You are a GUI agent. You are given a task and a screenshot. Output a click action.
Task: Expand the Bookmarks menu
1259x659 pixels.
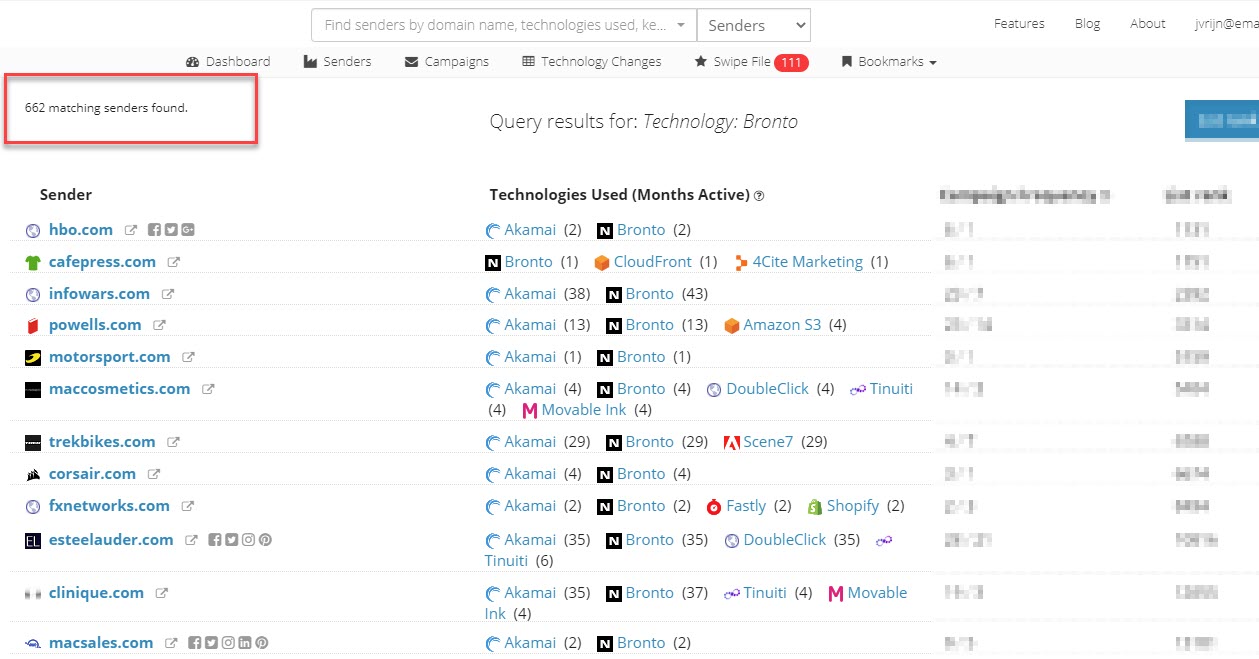(889, 62)
